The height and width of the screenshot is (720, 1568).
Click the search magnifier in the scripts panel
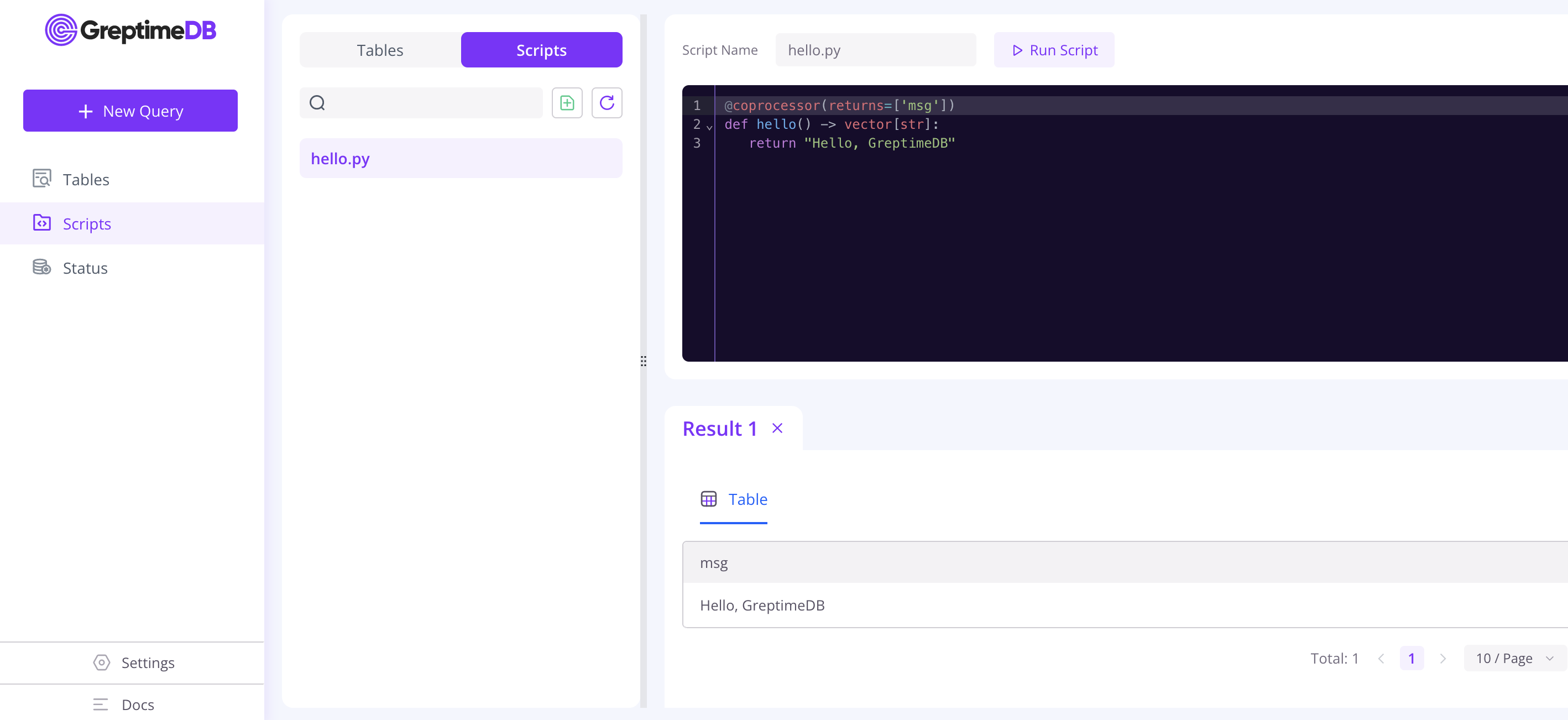318,103
